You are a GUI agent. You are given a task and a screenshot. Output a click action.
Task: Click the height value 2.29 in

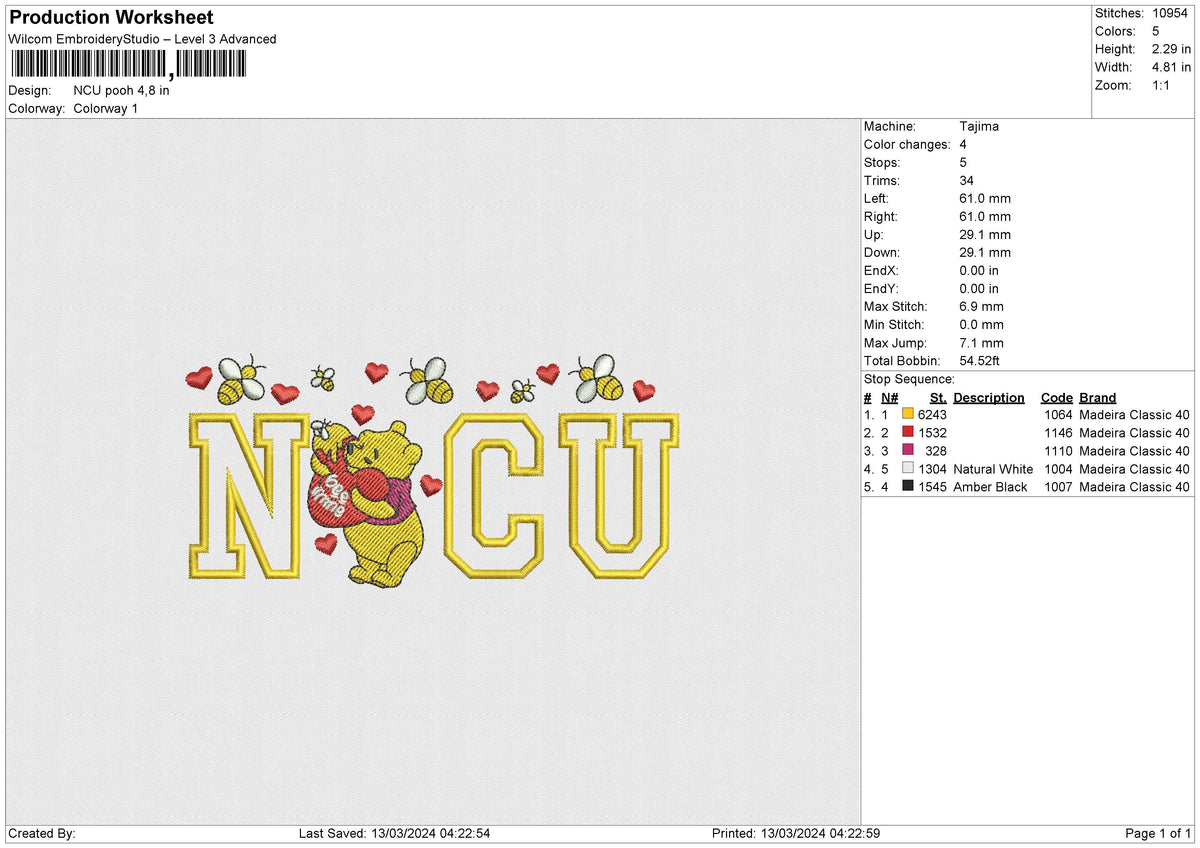click(1172, 49)
